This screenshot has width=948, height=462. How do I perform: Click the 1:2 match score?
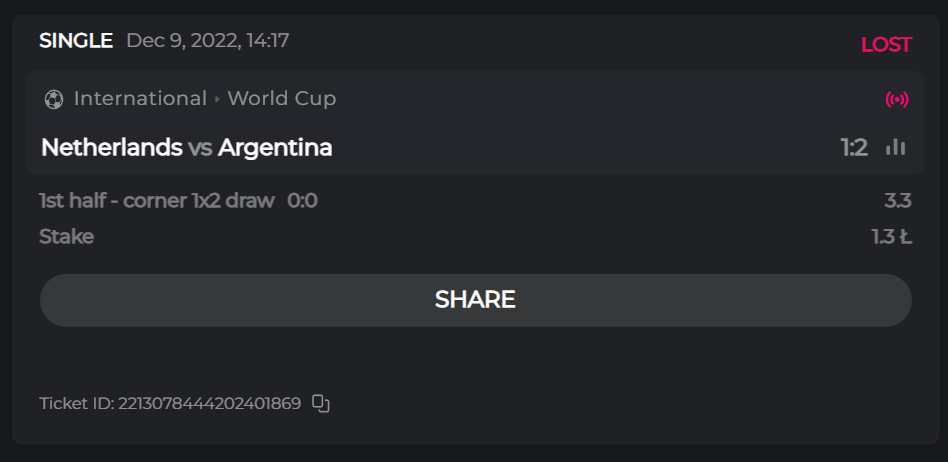pyautogui.click(x=853, y=148)
